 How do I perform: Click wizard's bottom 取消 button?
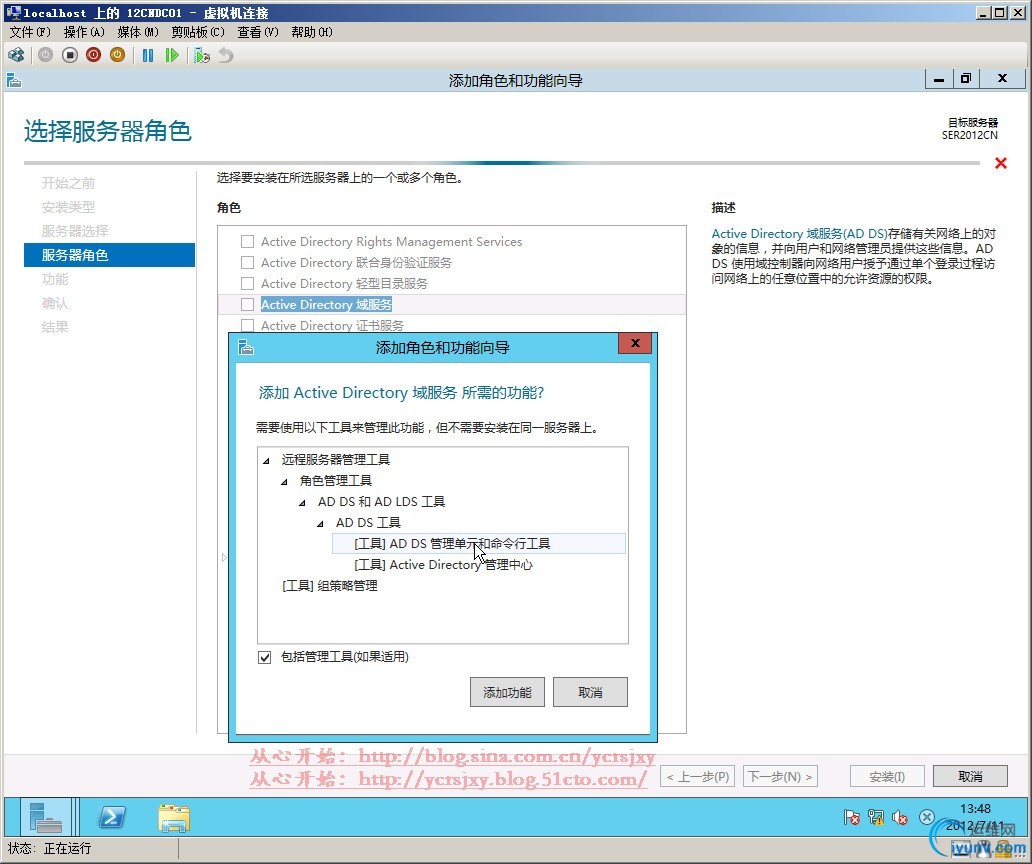tap(970, 776)
